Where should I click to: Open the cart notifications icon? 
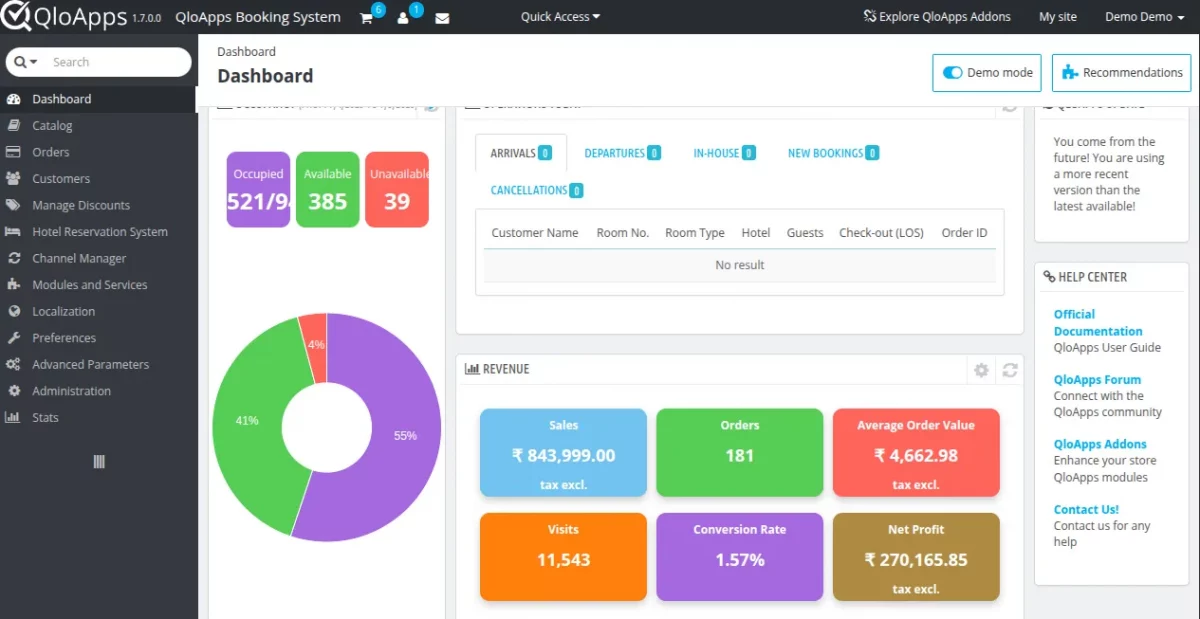(x=368, y=17)
